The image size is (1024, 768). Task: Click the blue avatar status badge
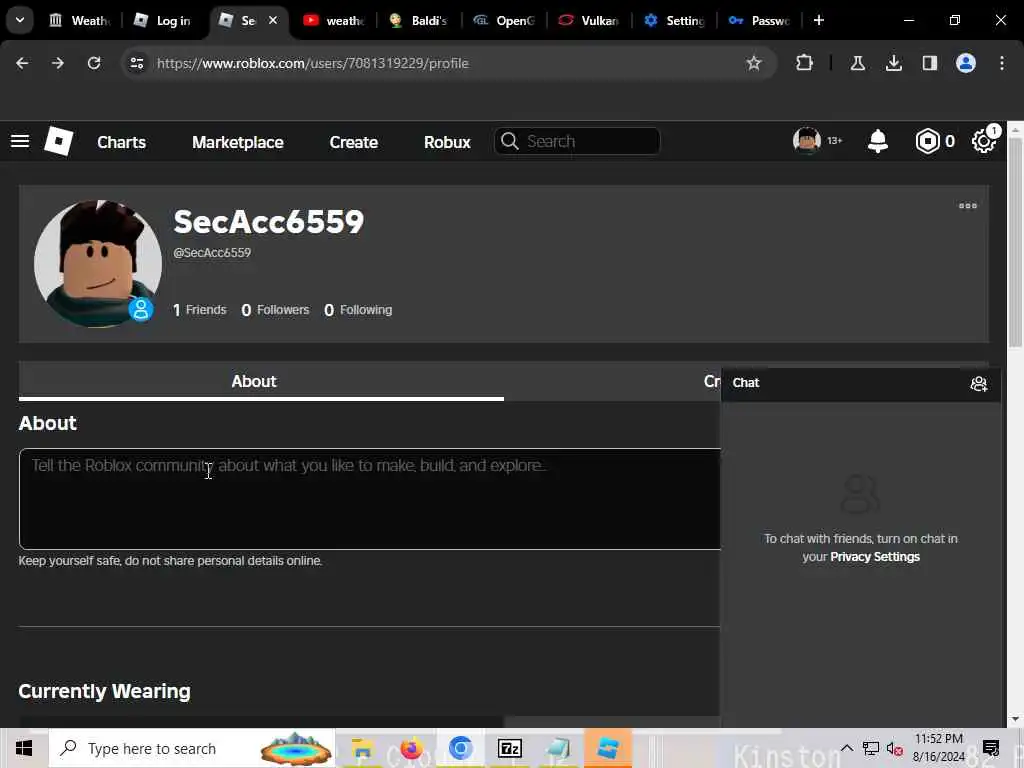140,309
